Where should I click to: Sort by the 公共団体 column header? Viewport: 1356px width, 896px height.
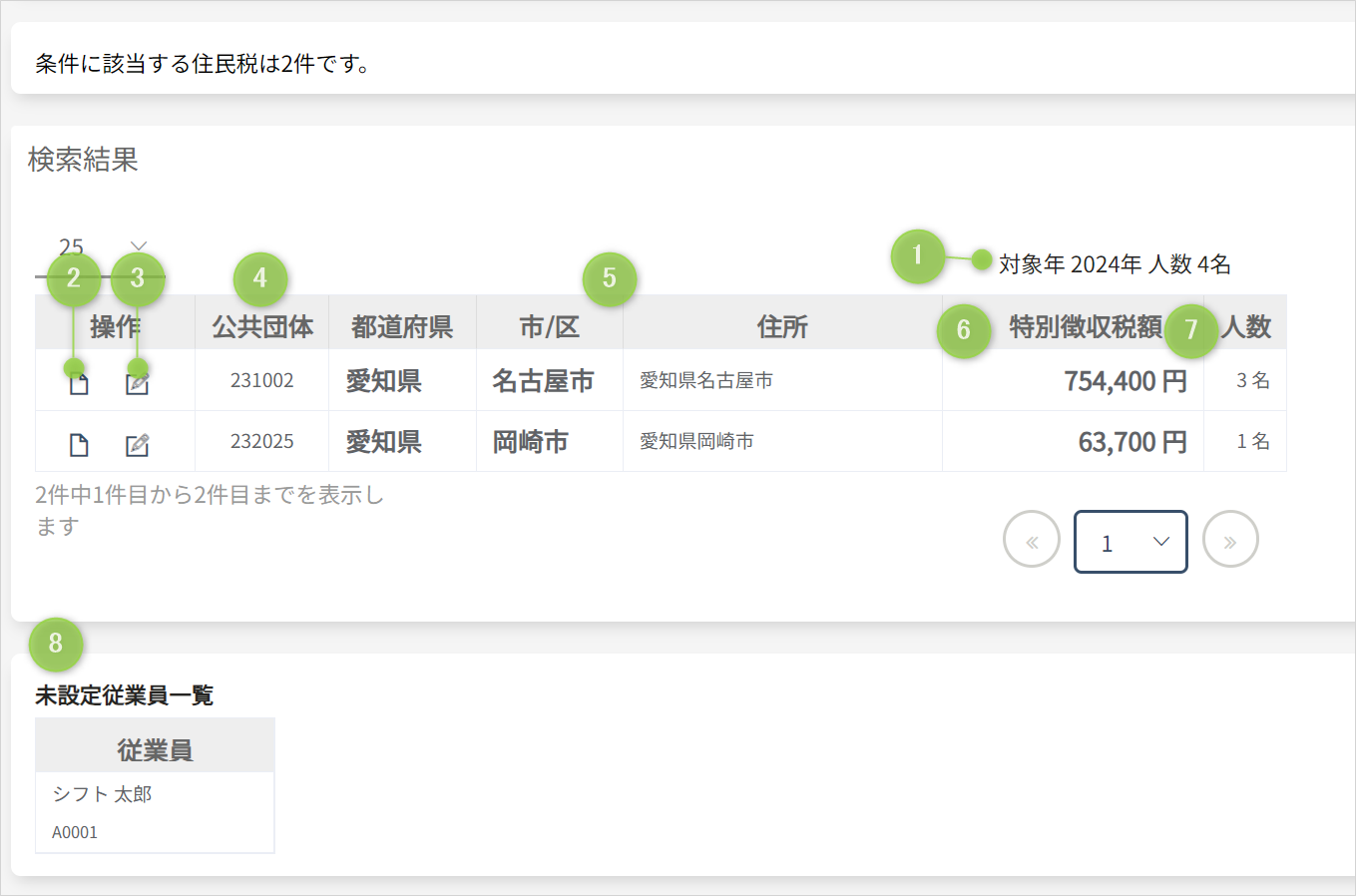[261, 326]
